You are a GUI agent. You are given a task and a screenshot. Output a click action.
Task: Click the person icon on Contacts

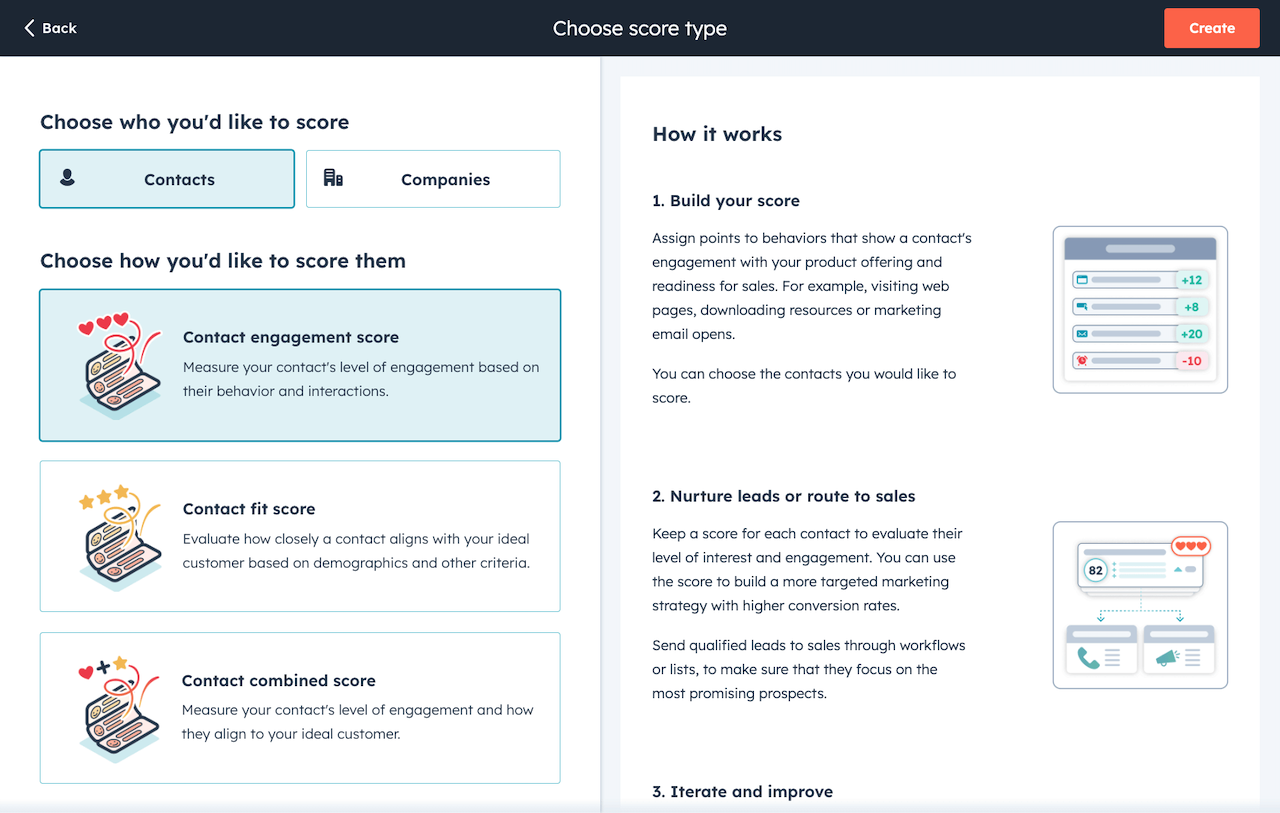click(67, 178)
